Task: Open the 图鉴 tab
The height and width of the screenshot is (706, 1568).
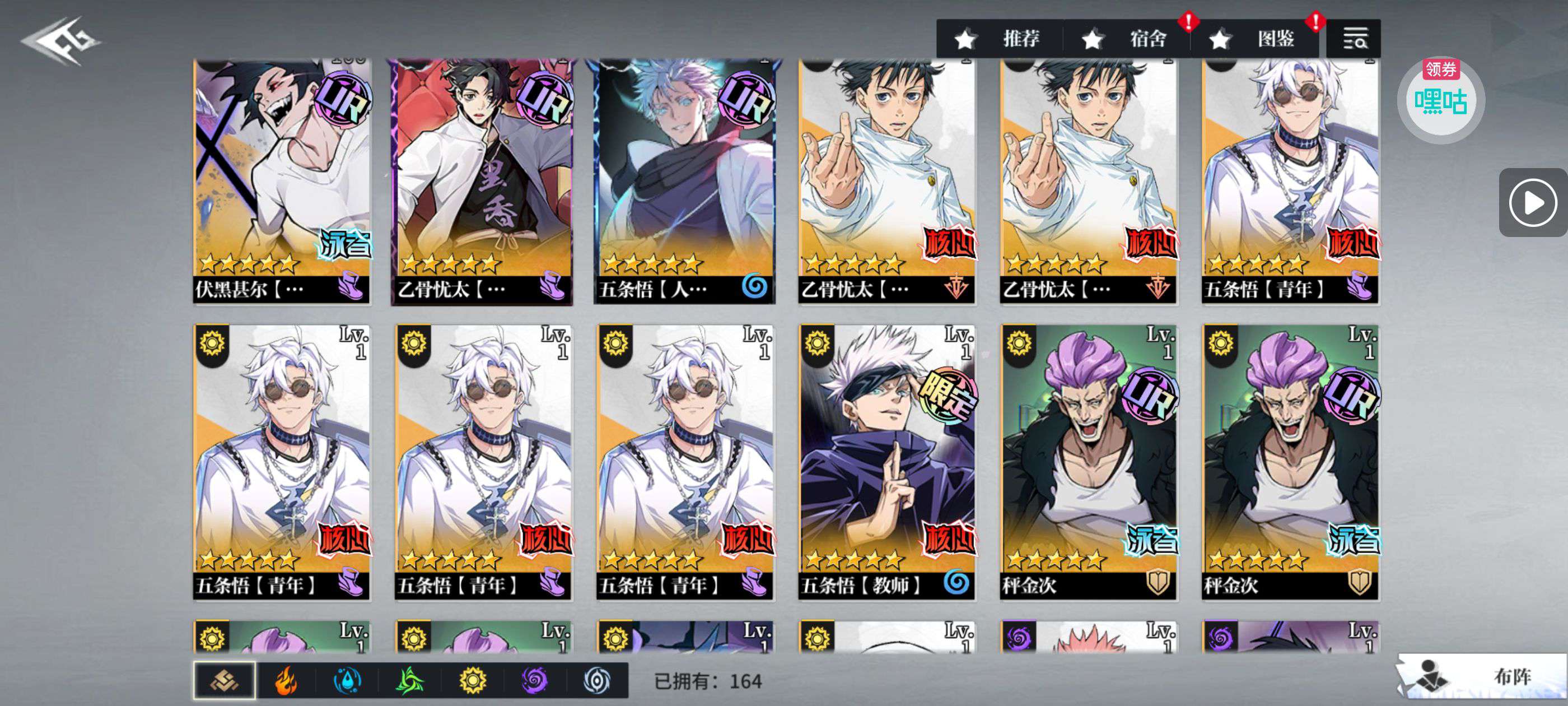Action: point(1254,39)
